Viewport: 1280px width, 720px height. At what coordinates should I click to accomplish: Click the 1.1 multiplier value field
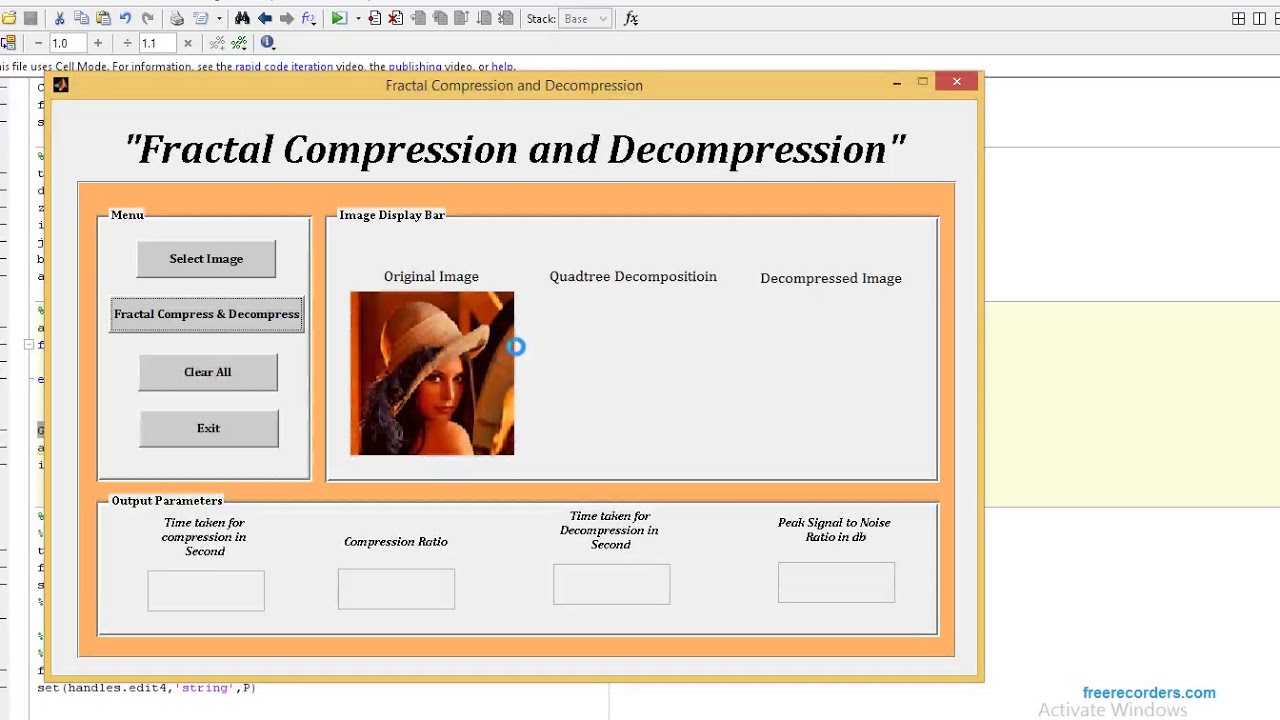point(157,43)
